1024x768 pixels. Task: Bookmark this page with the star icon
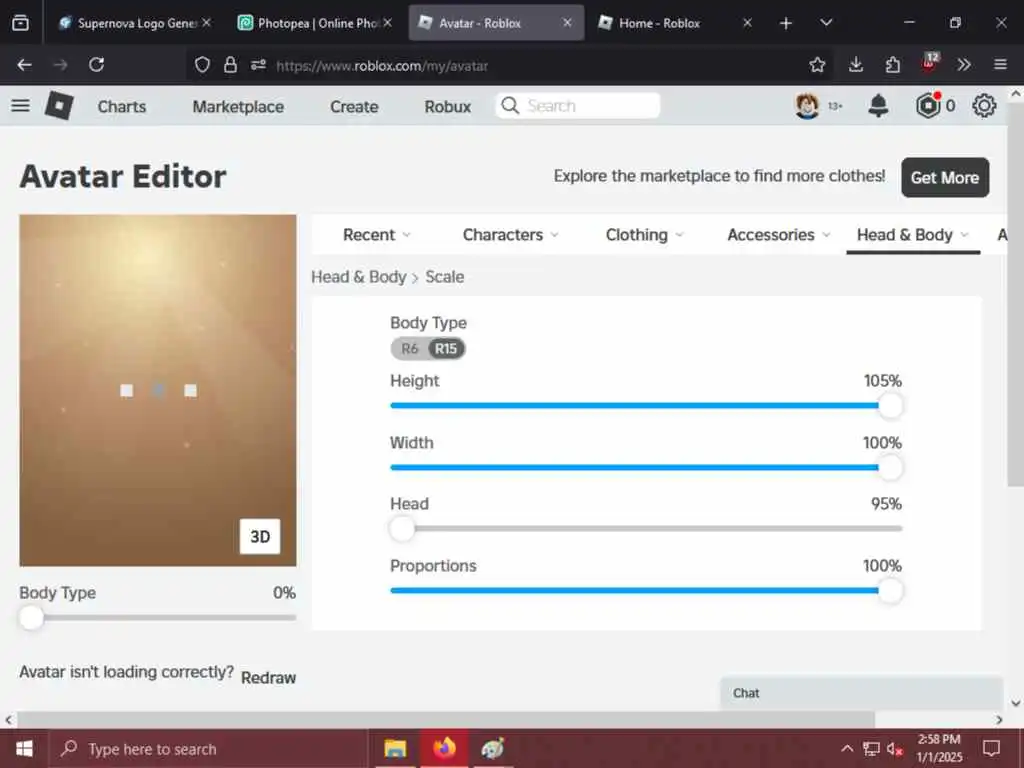point(817,65)
